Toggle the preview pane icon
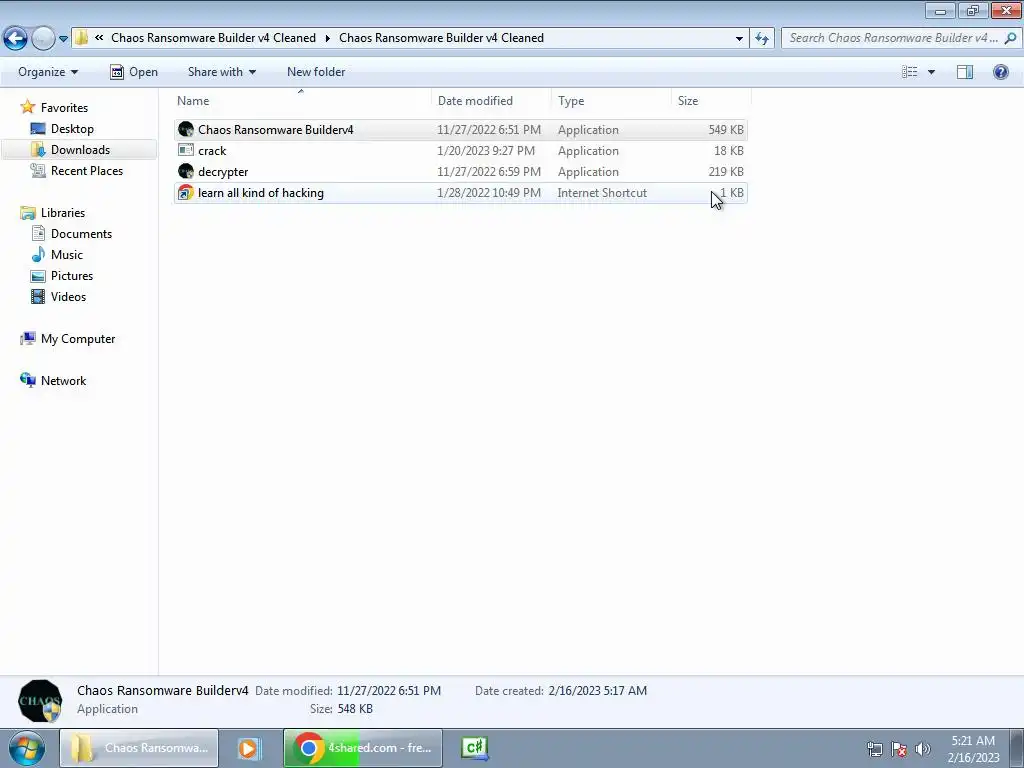Screen dimensions: 1024x768 965,72
